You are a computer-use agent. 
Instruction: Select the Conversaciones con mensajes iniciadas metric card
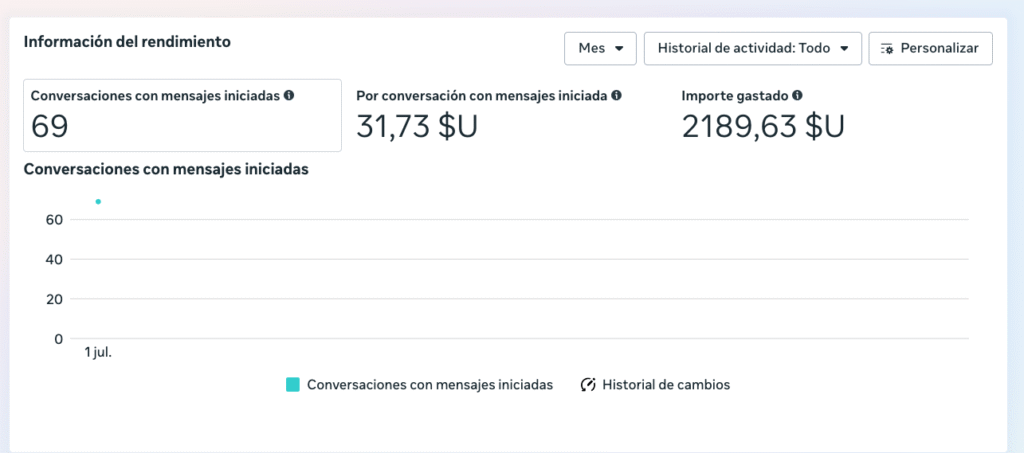182,115
